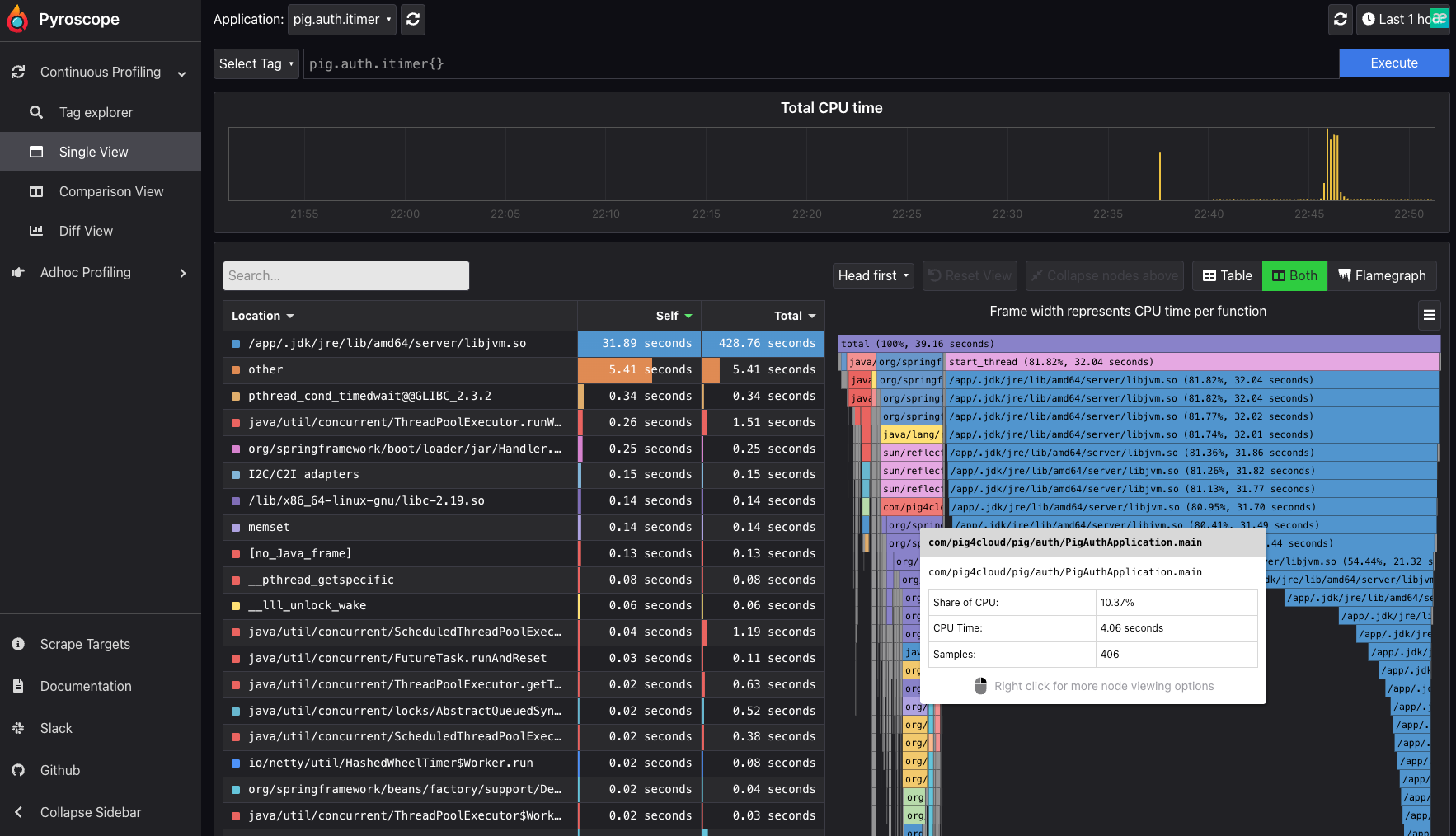Image resolution: width=1456 pixels, height=836 pixels.
Task: Switch view to Flamegraph only
Action: pos(1382,275)
